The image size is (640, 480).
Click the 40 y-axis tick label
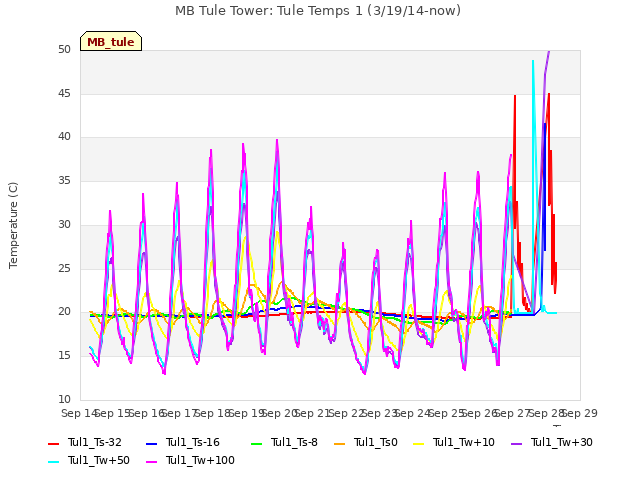point(64,137)
